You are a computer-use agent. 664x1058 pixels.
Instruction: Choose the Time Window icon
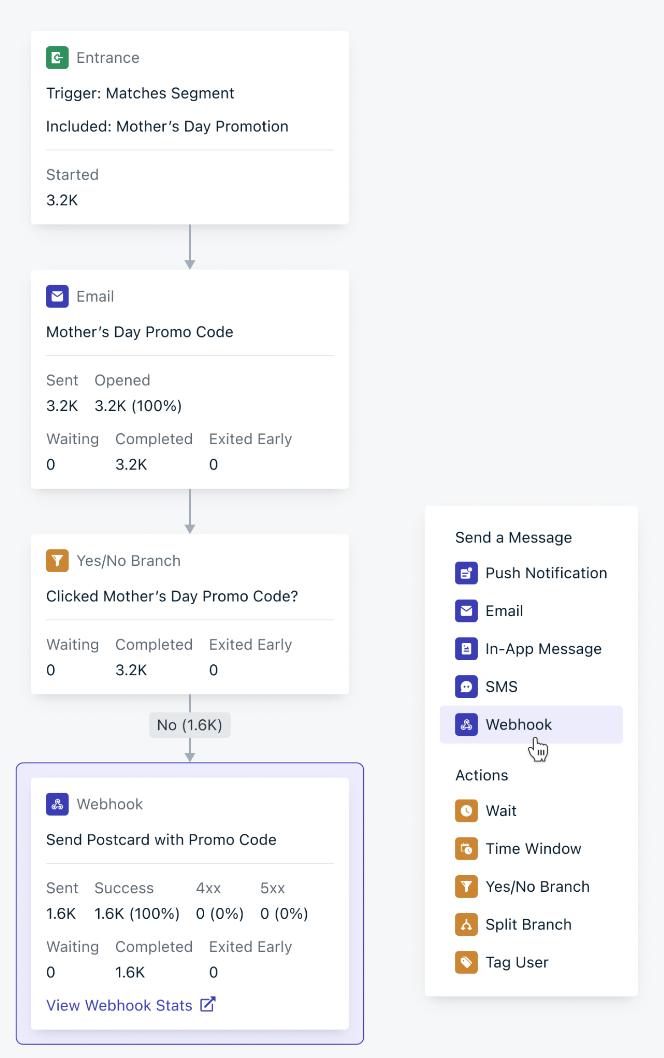(466, 848)
